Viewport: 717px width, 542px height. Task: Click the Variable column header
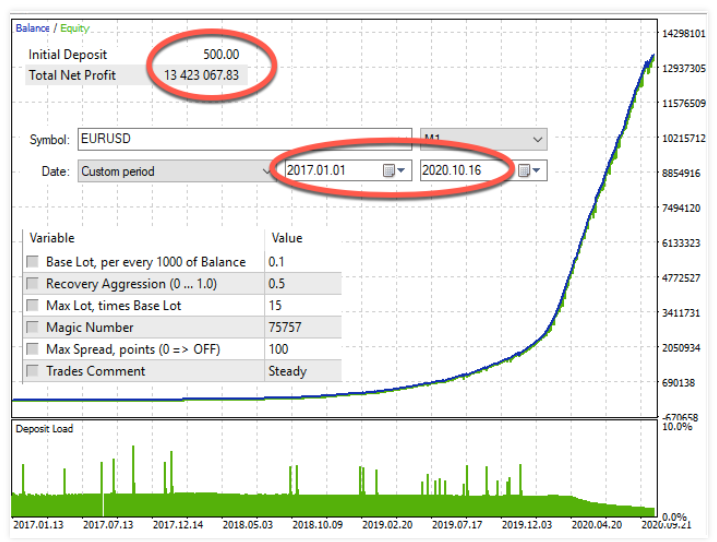point(52,238)
